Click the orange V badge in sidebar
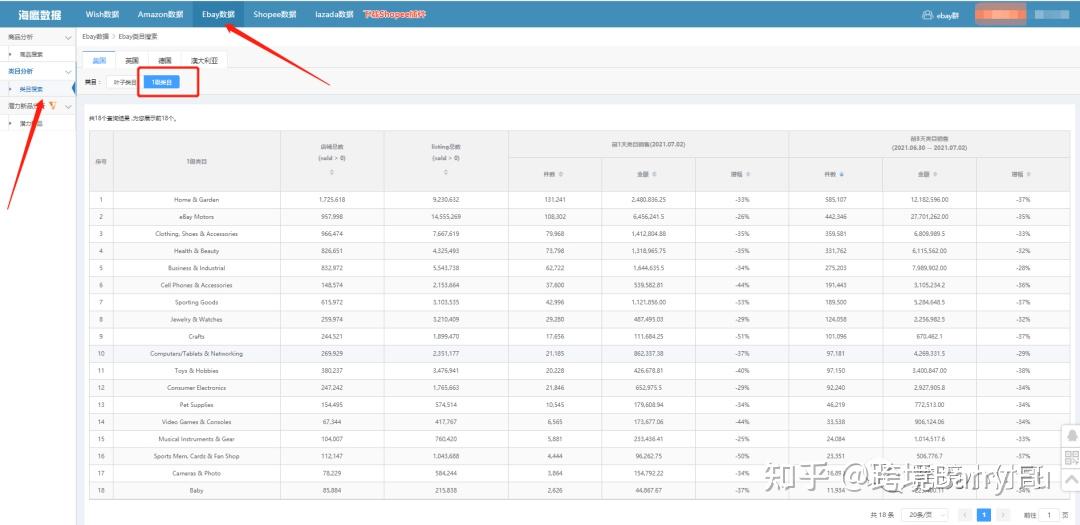Viewport: 1080px width, 525px height. (53, 105)
